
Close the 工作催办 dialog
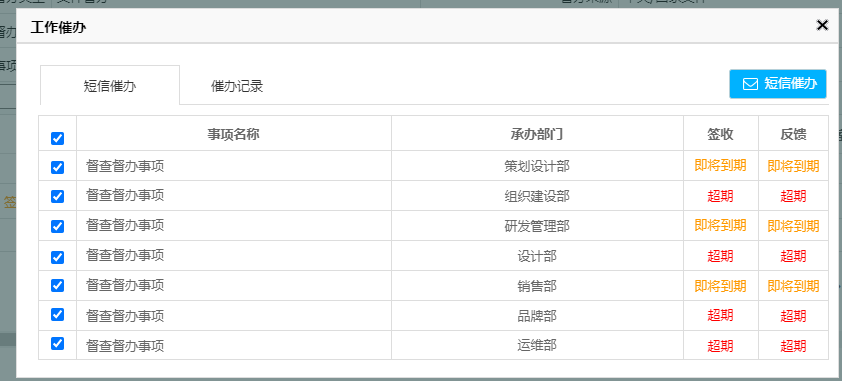822,25
